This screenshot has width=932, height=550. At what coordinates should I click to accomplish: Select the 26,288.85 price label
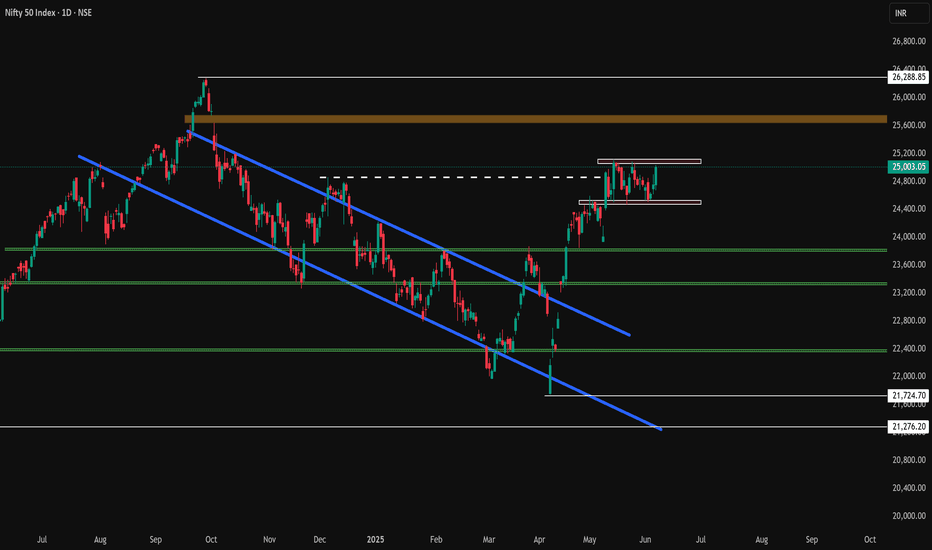pos(908,77)
